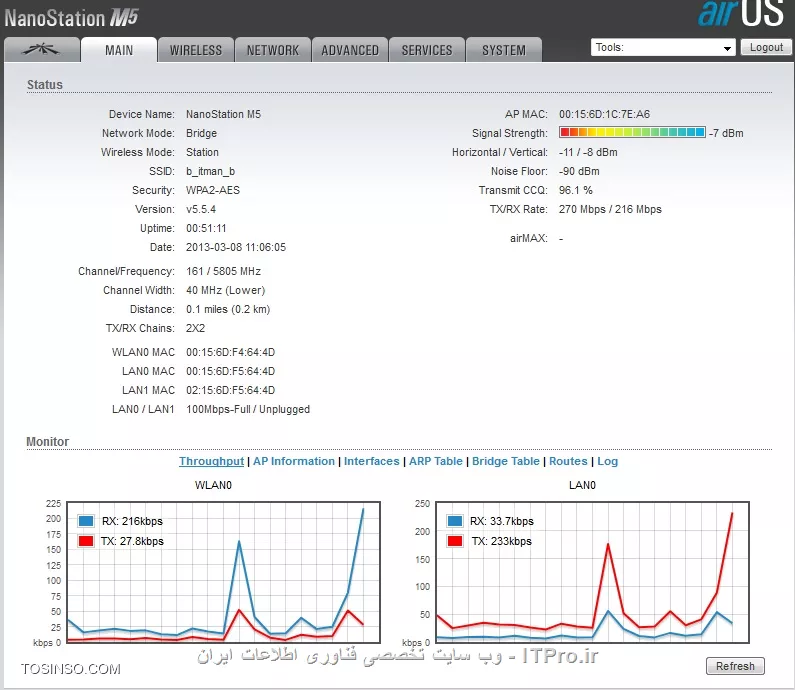Viewport: 795px width, 690px height.
Task: Click the Uptime value 00:51:11
Action: pos(206,228)
